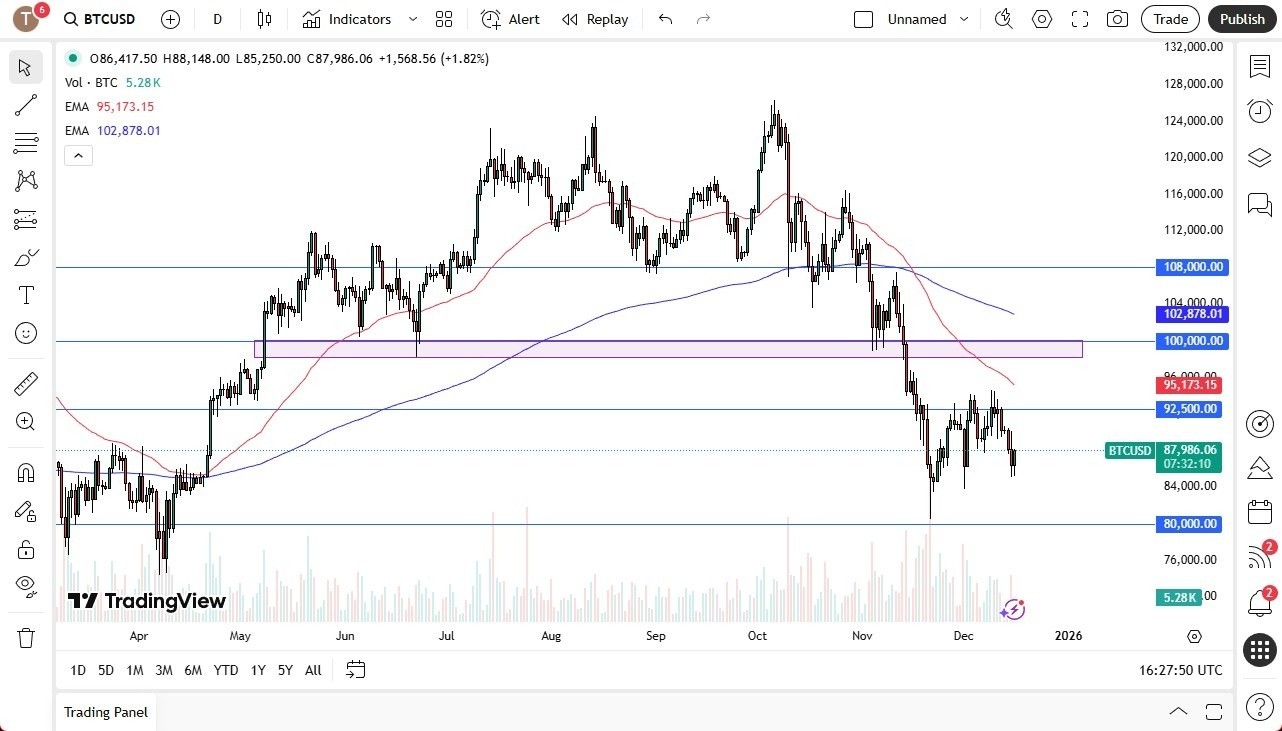
Task: Lock all drawings on the chart
Action: 26,549
